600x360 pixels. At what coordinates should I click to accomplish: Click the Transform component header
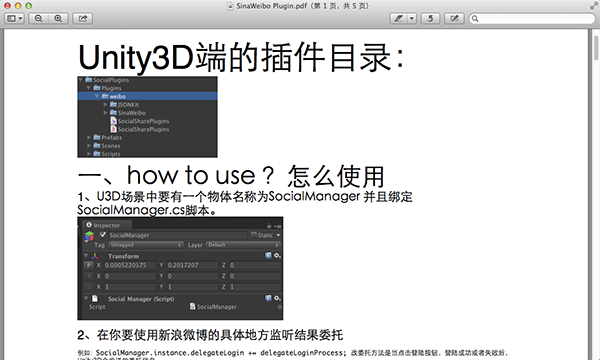tap(182, 256)
